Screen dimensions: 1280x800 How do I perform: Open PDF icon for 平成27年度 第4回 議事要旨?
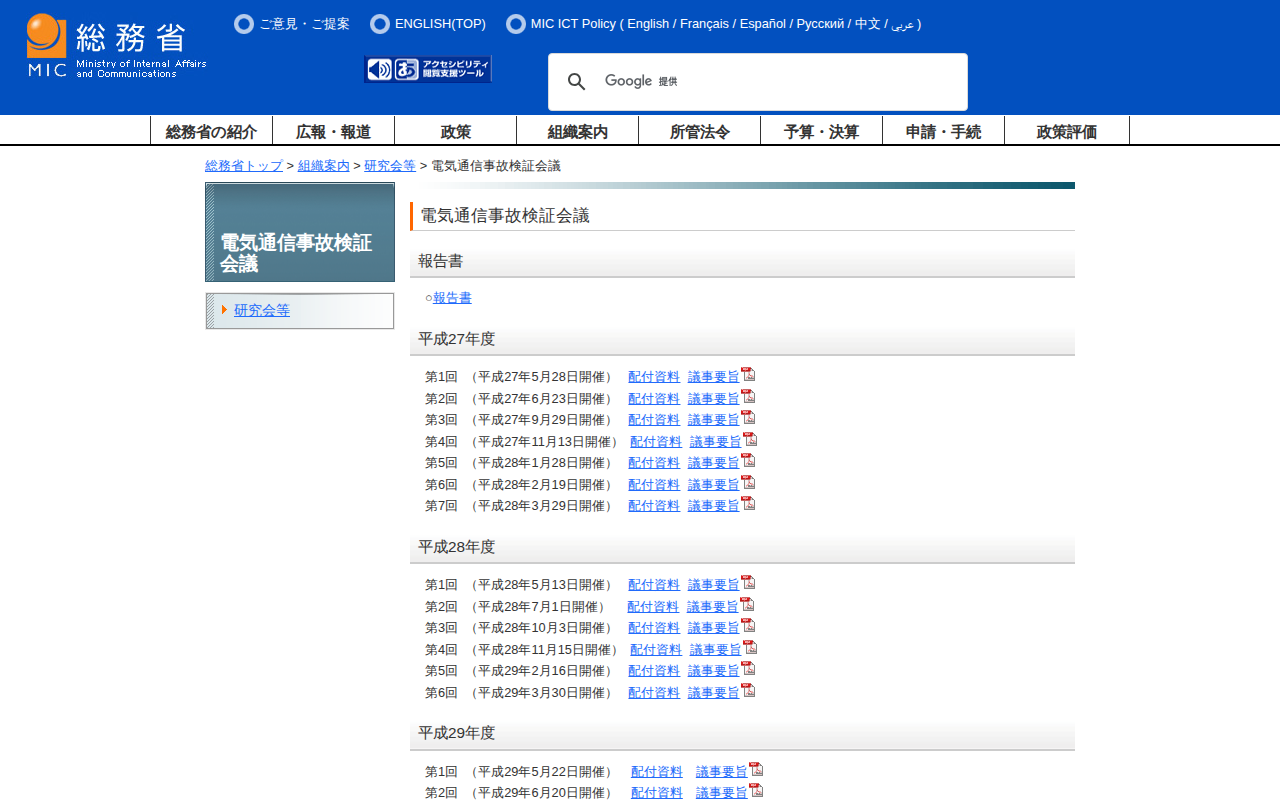[750, 440]
